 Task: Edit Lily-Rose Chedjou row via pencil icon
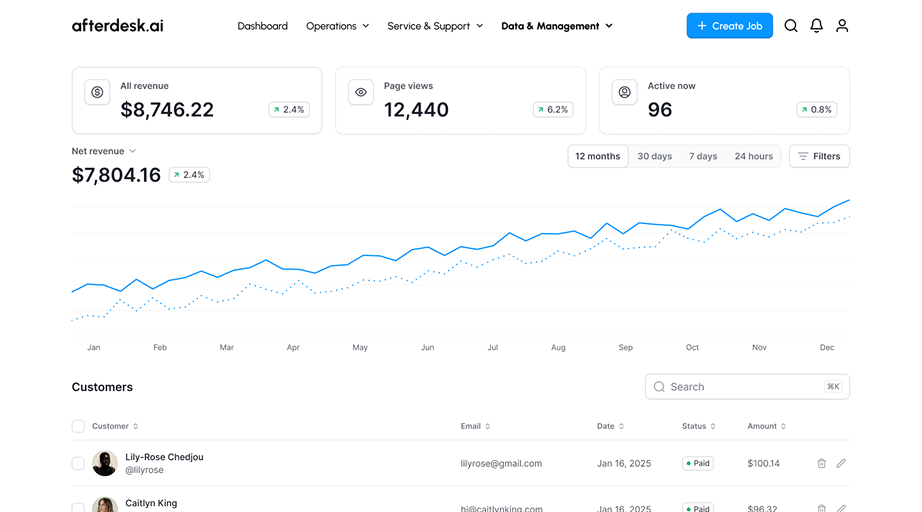coord(841,463)
